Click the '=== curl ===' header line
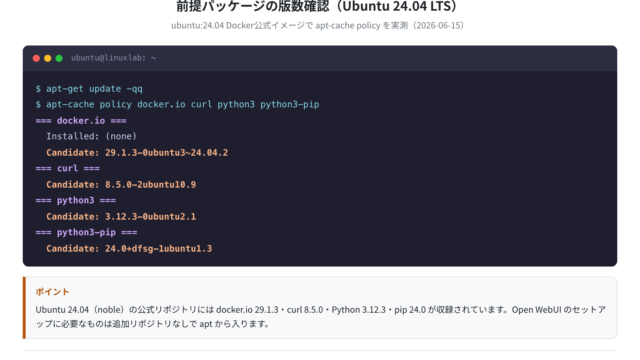 (67, 168)
